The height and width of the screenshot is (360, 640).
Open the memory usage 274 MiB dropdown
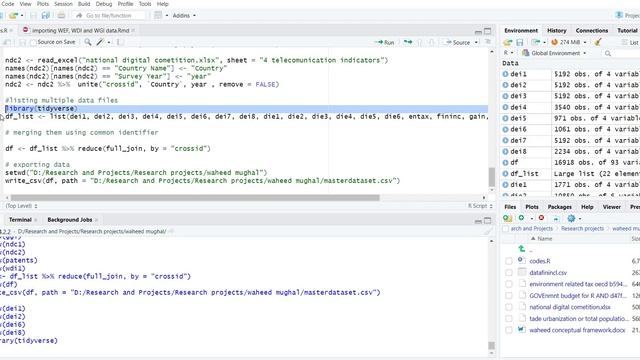(x=569, y=42)
